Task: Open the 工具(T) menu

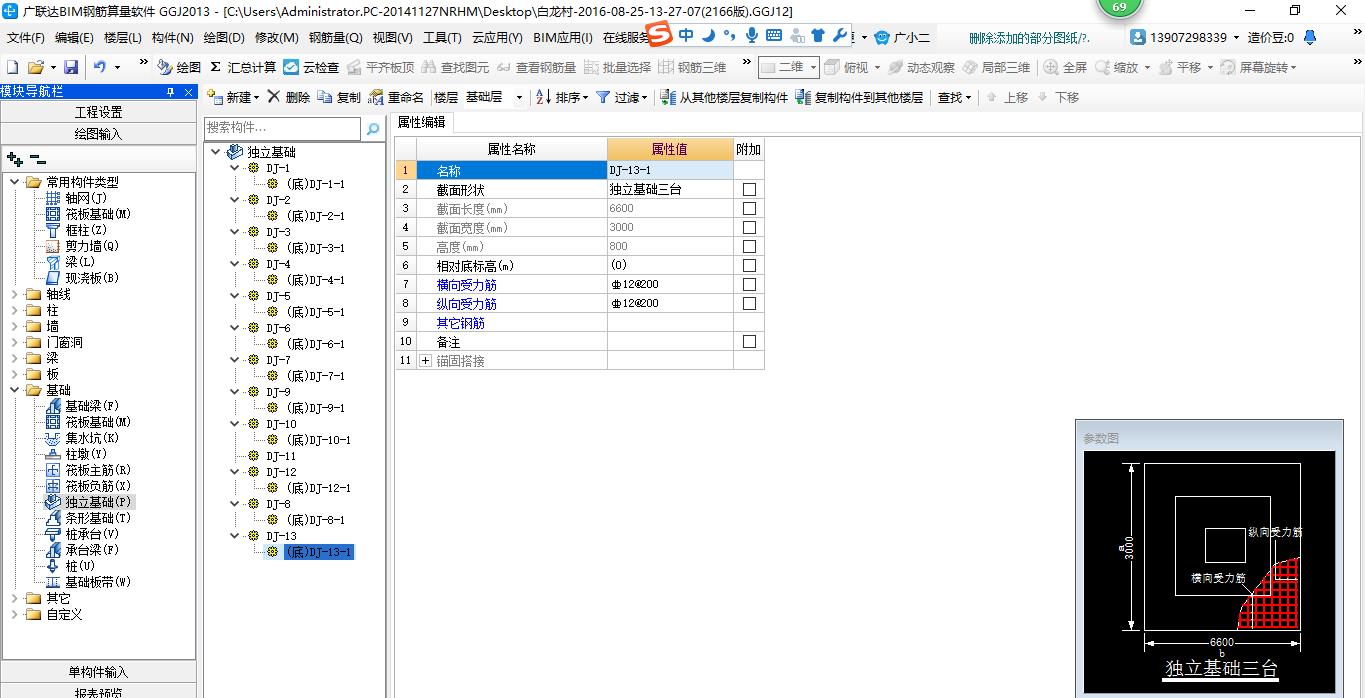Action: (442, 37)
